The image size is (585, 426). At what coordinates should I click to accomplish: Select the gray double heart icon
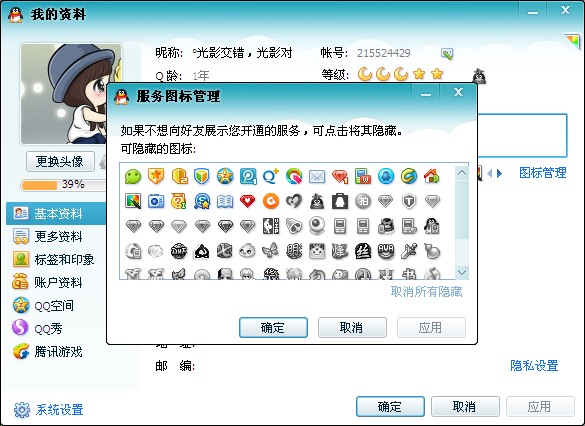tap(294, 201)
